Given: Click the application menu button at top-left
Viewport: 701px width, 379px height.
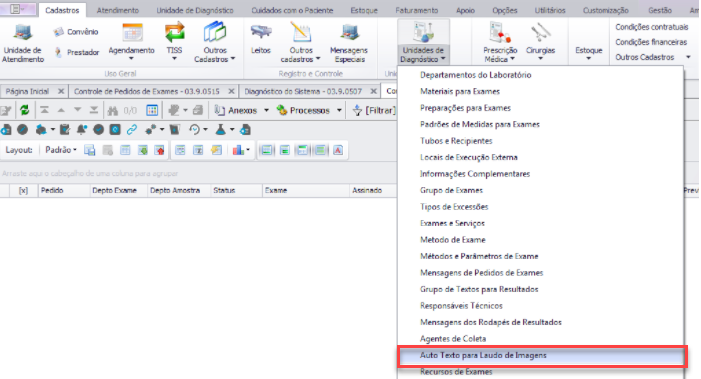Looking at the screenshot, I should 17,9.
